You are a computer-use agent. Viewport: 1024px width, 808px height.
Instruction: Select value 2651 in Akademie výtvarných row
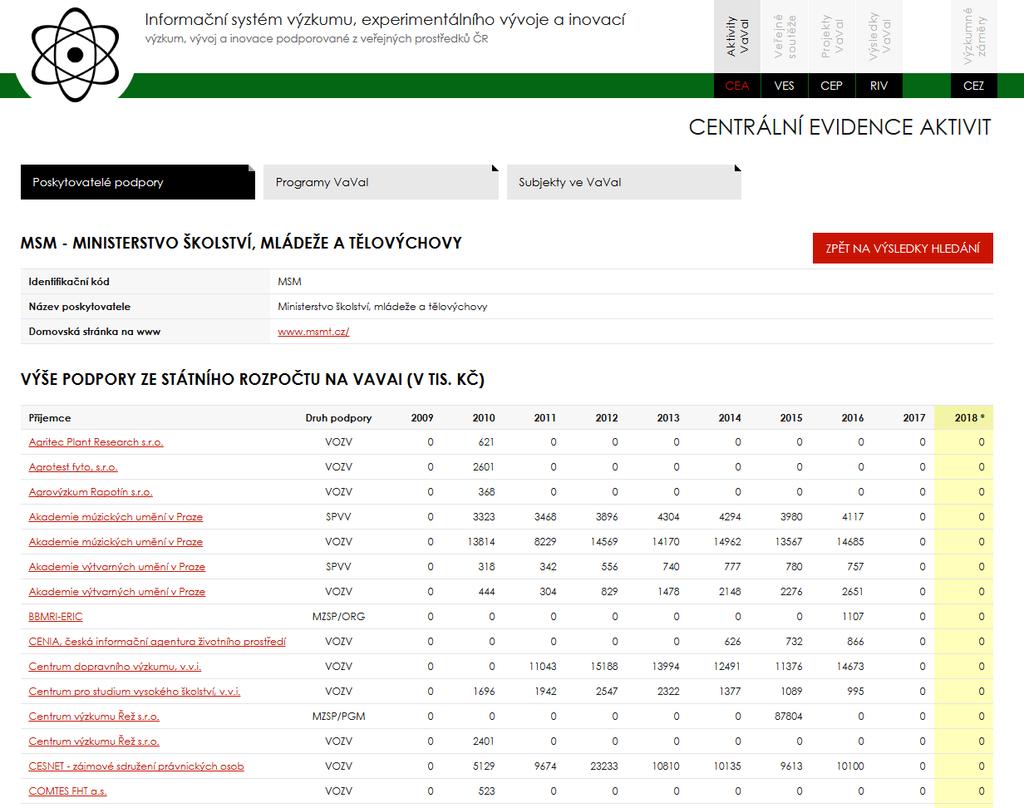852,591
